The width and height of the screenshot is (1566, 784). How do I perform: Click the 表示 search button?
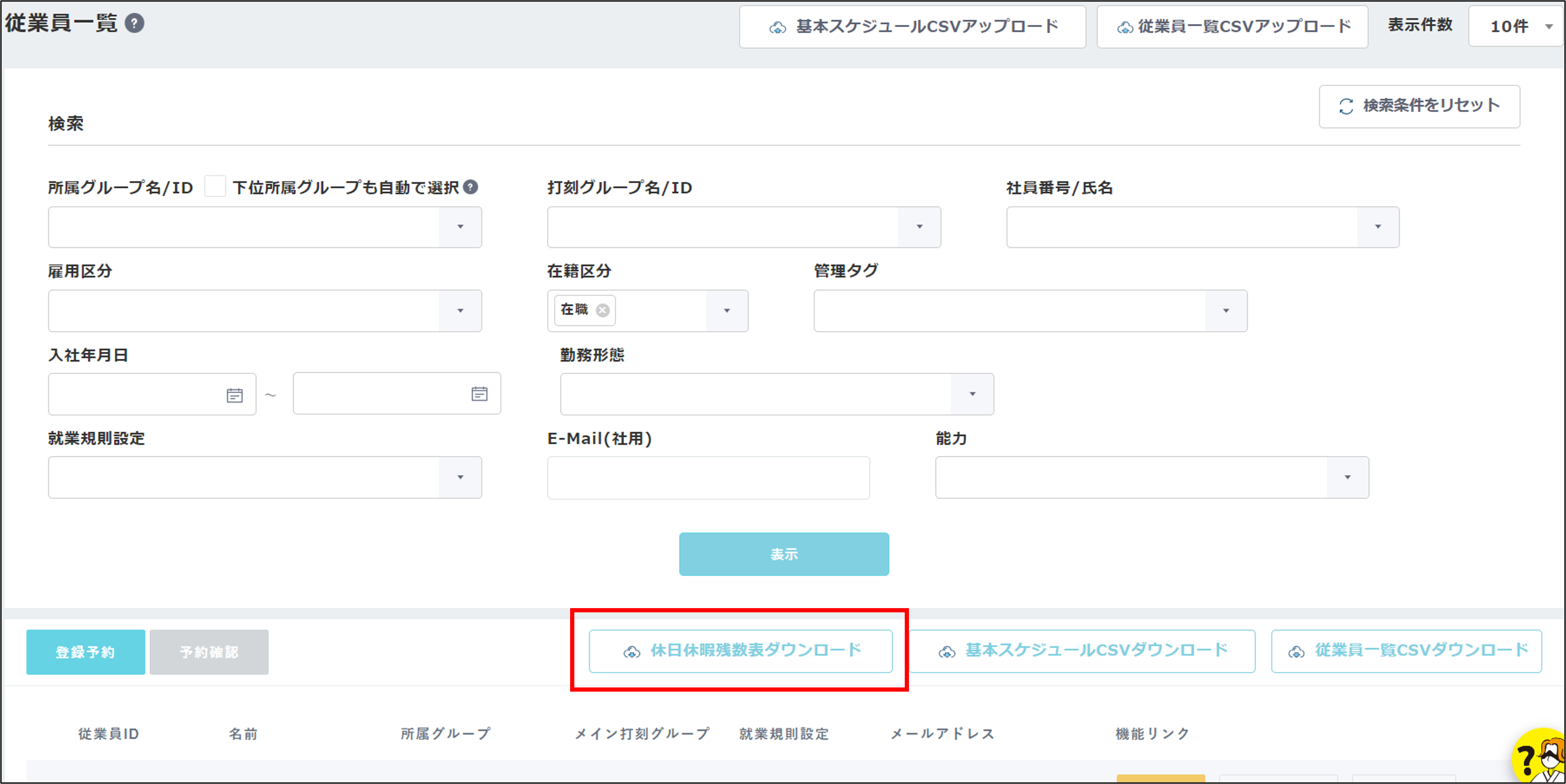[x=784, y=554]
